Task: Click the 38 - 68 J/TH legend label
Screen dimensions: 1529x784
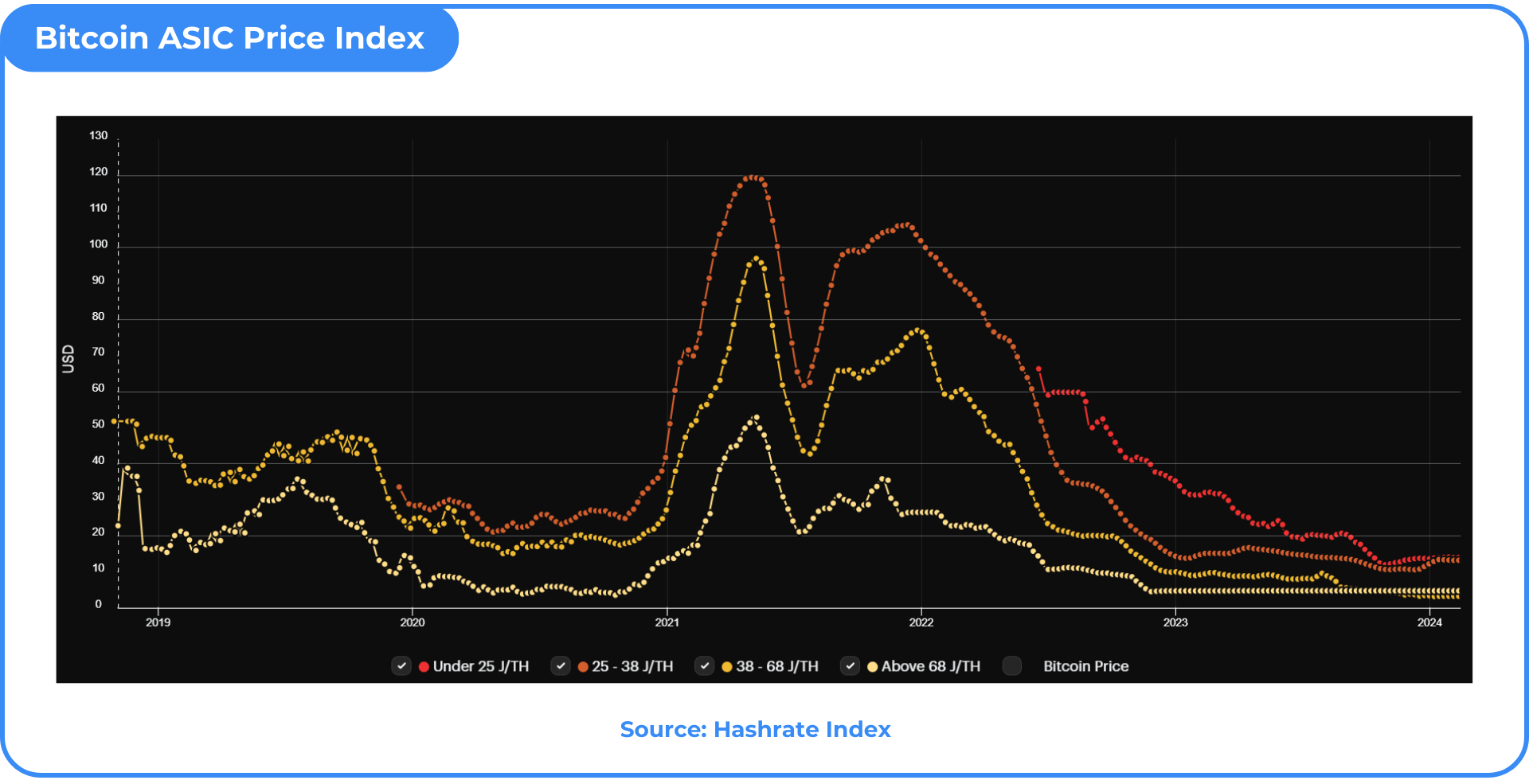Action: point(777,666)
